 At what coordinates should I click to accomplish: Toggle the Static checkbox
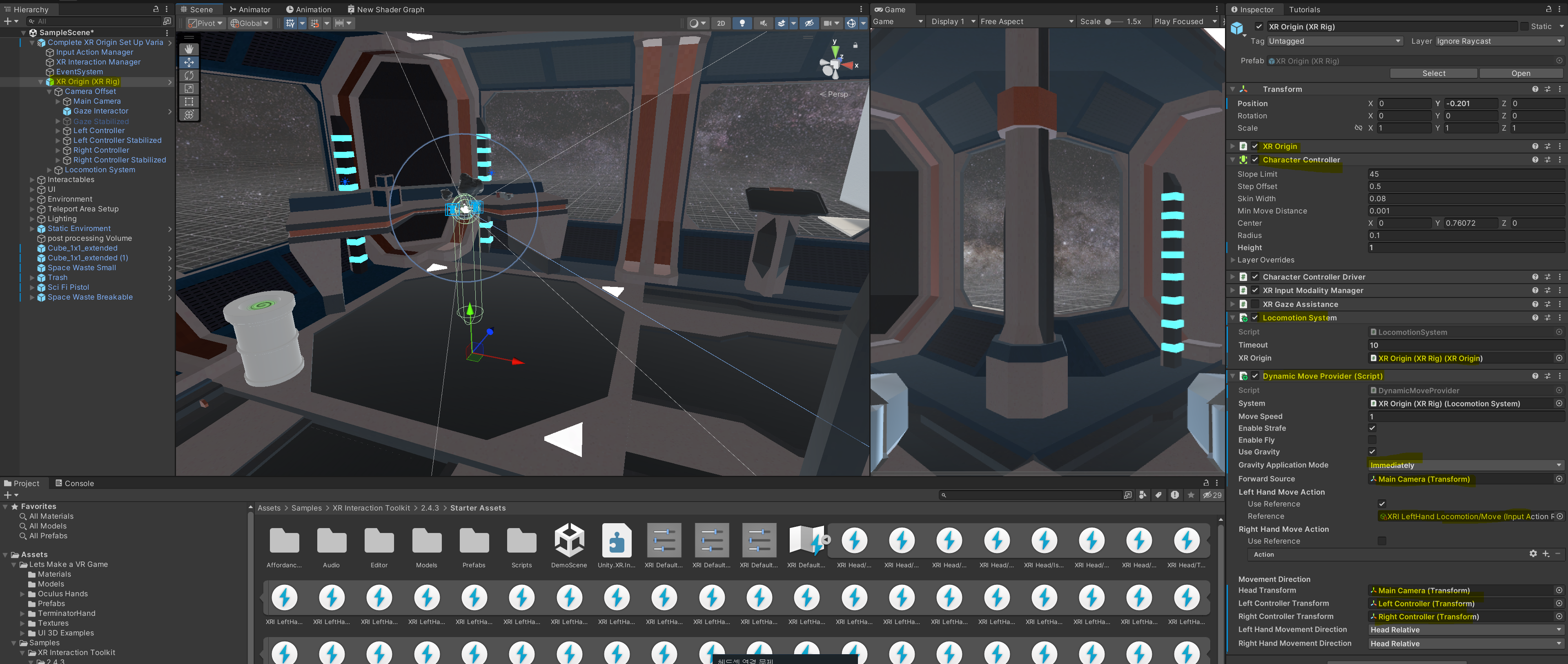click(x=1524, y=27)
